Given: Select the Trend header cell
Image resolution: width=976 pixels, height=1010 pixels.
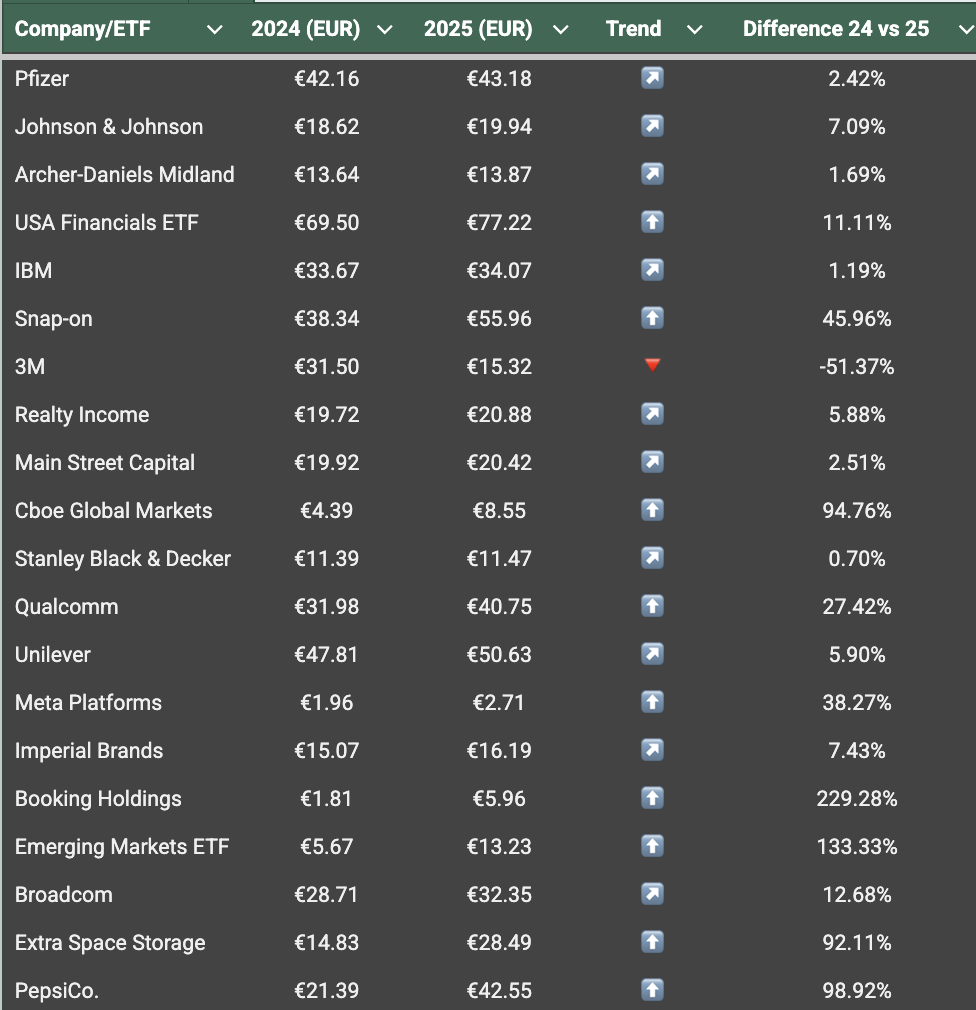Looking at the screenshot, I should click(x=633, y=29).
